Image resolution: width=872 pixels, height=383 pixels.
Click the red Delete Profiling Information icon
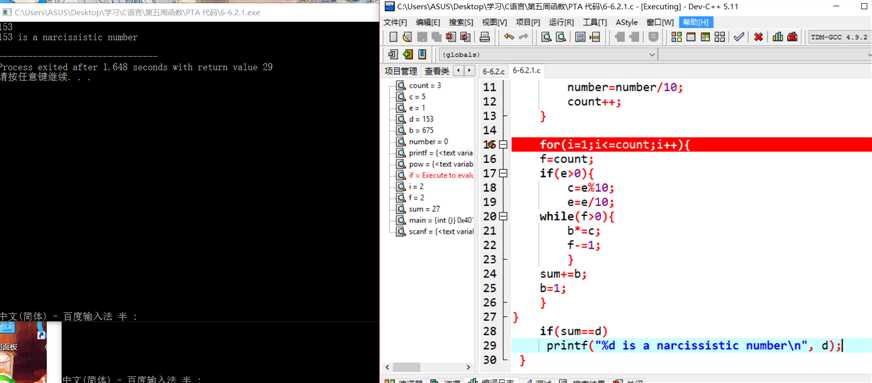(792, 37)
